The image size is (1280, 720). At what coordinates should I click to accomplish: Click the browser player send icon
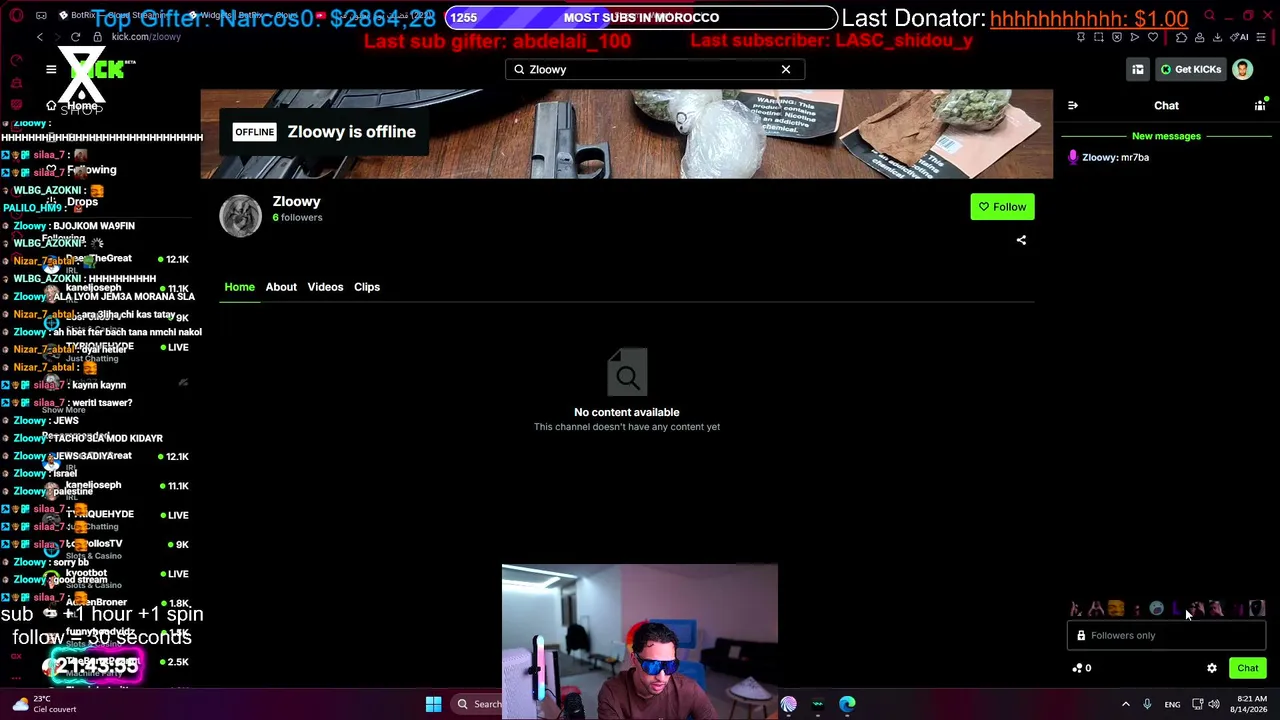tap(1134, 37)
